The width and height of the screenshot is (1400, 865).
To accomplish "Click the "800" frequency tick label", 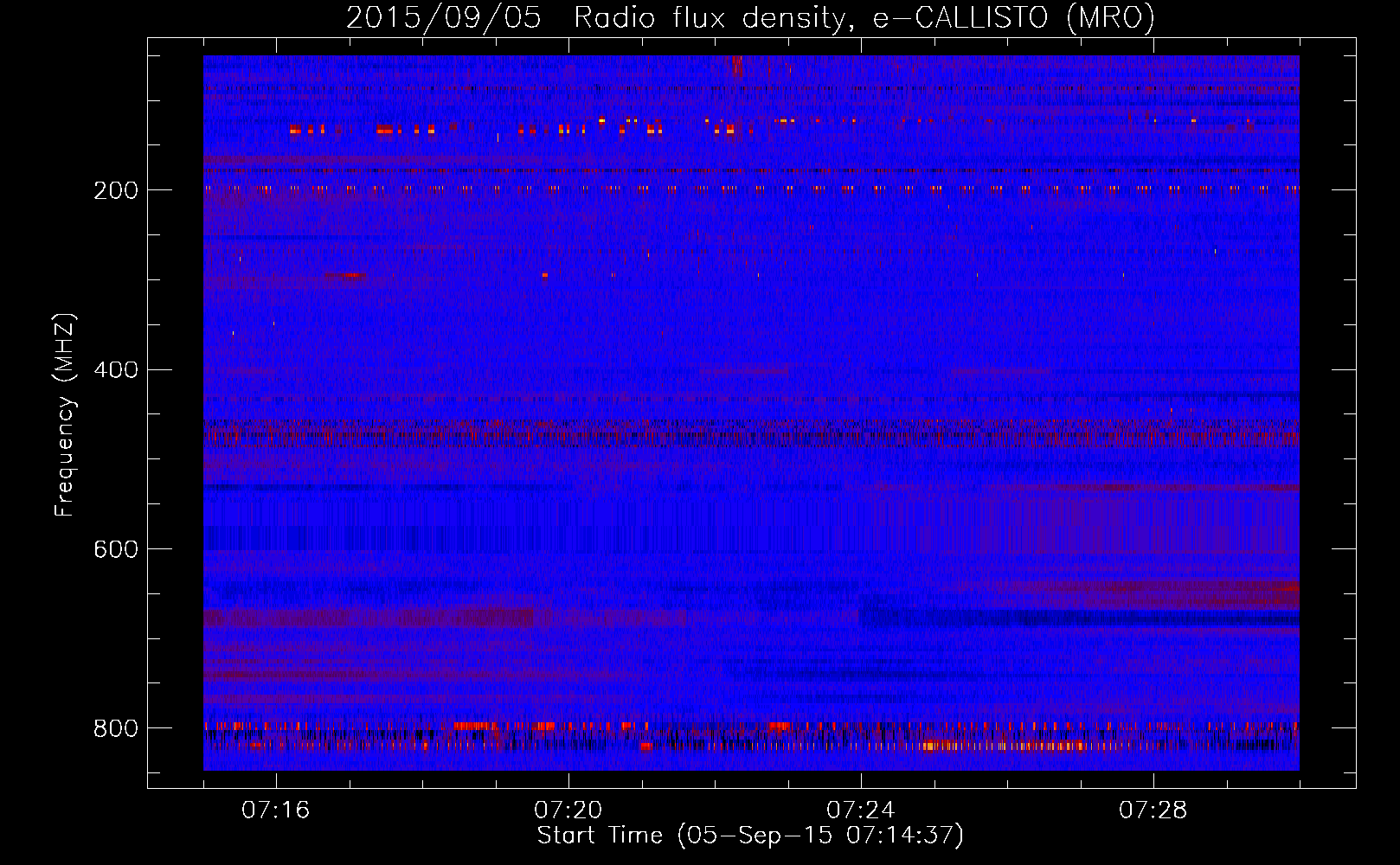I will 115,728.
